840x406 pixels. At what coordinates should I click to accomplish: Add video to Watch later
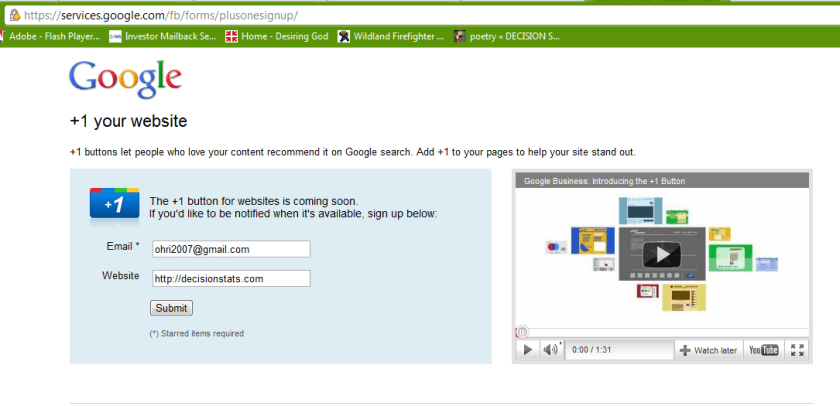click(708, 350)
